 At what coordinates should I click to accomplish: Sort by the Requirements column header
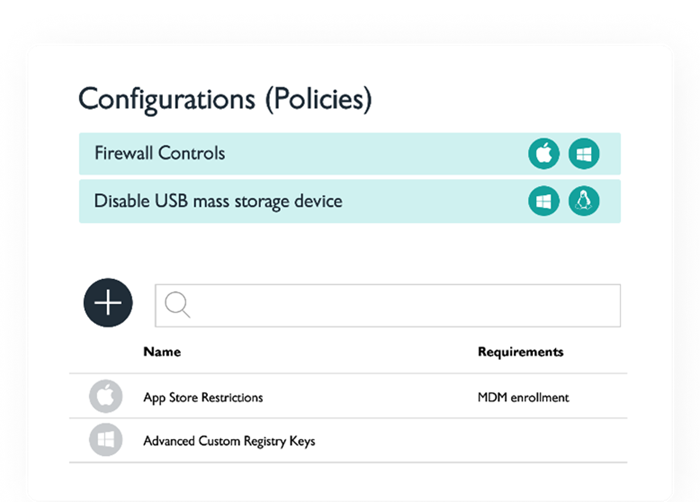click(x=520, y=352)
